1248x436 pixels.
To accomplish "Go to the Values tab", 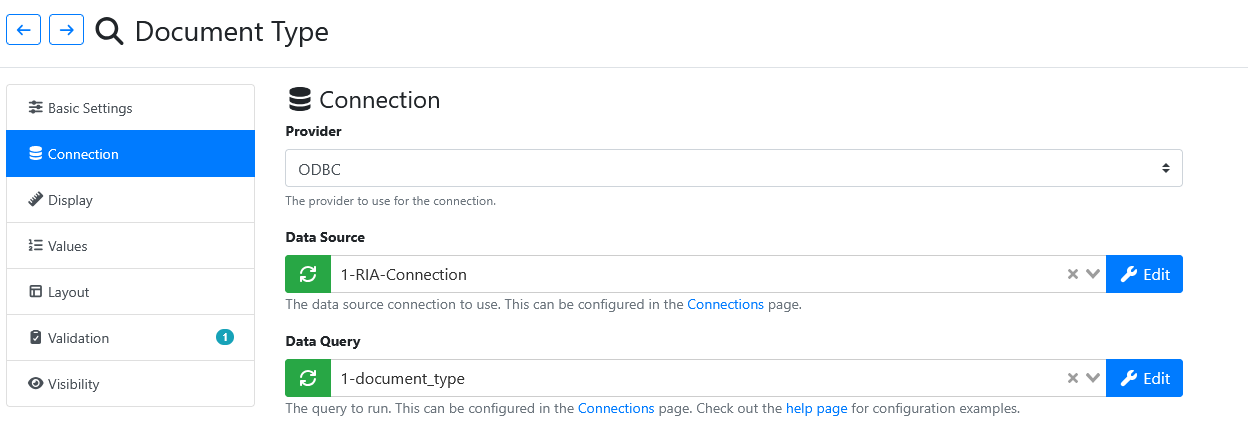I will point(130,246).
